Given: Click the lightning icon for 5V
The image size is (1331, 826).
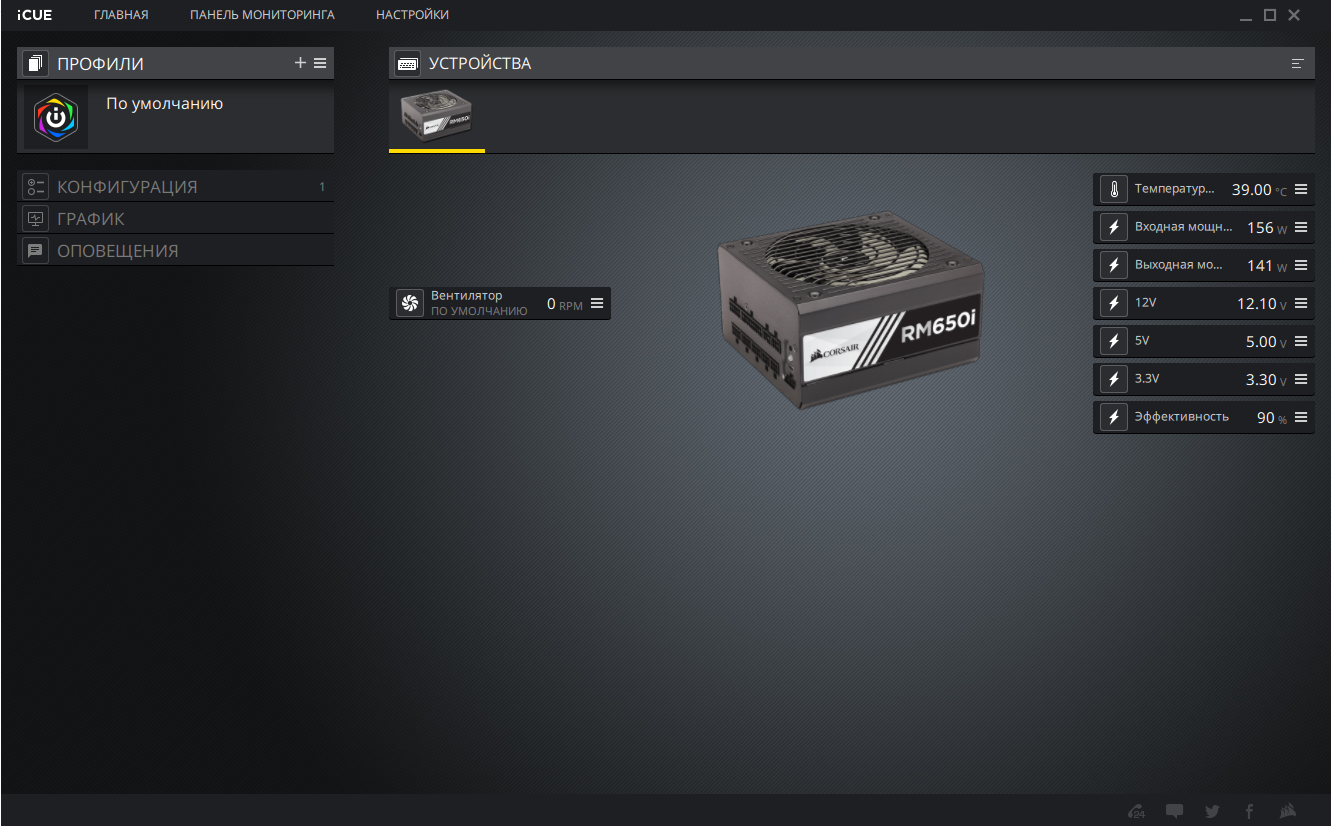Looking at the screenshot, I should pyautogui.click(x=1113, y=341).
